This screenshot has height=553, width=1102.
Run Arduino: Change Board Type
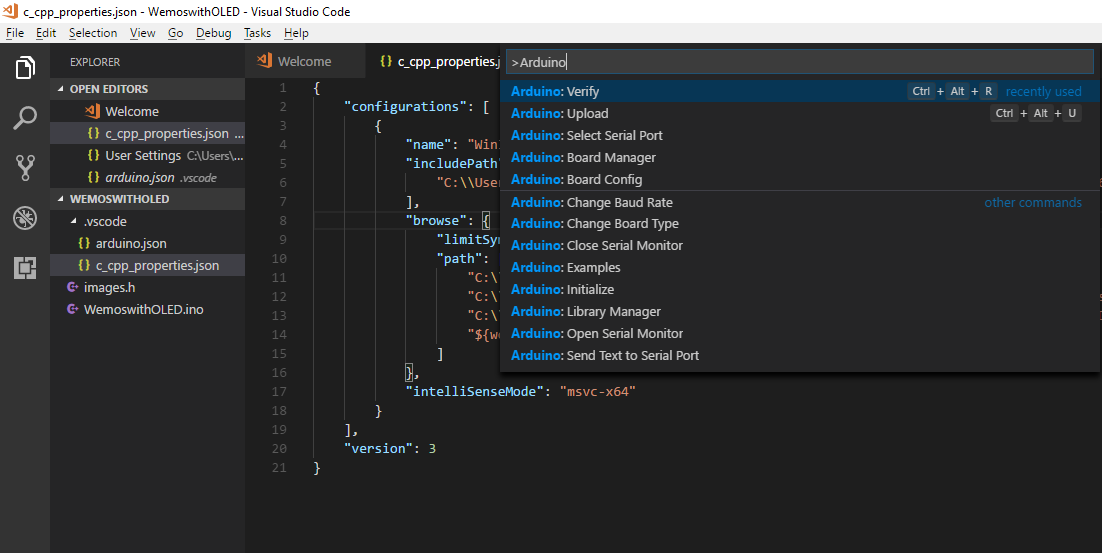(x=800, y=223)
